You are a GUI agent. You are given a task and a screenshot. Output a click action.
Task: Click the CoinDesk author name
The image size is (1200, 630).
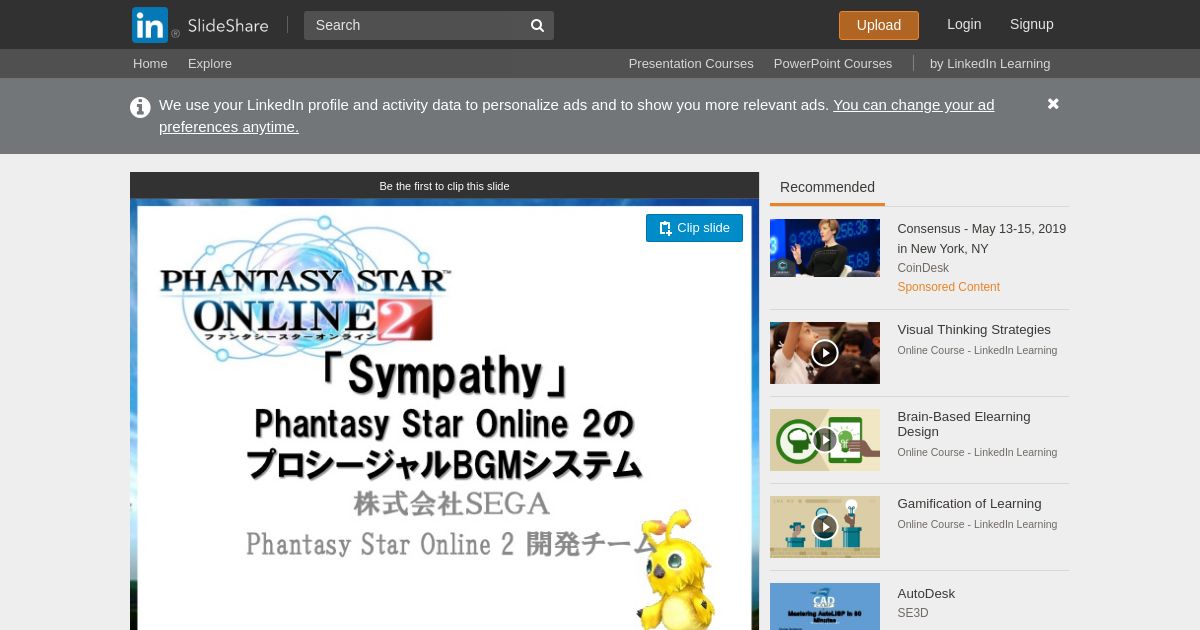pyautogui.click(x=923, y=268)
